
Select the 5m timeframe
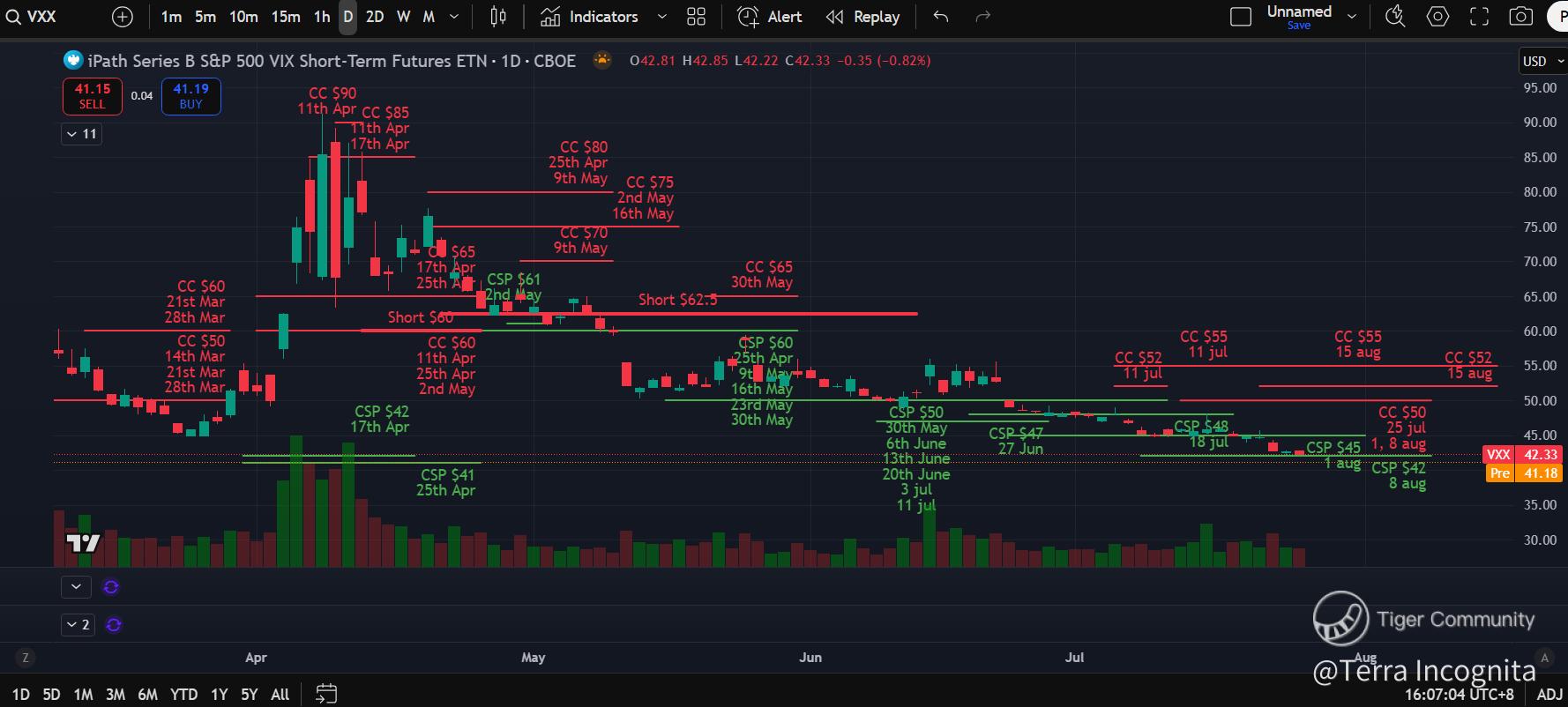(x=205, y=17)
